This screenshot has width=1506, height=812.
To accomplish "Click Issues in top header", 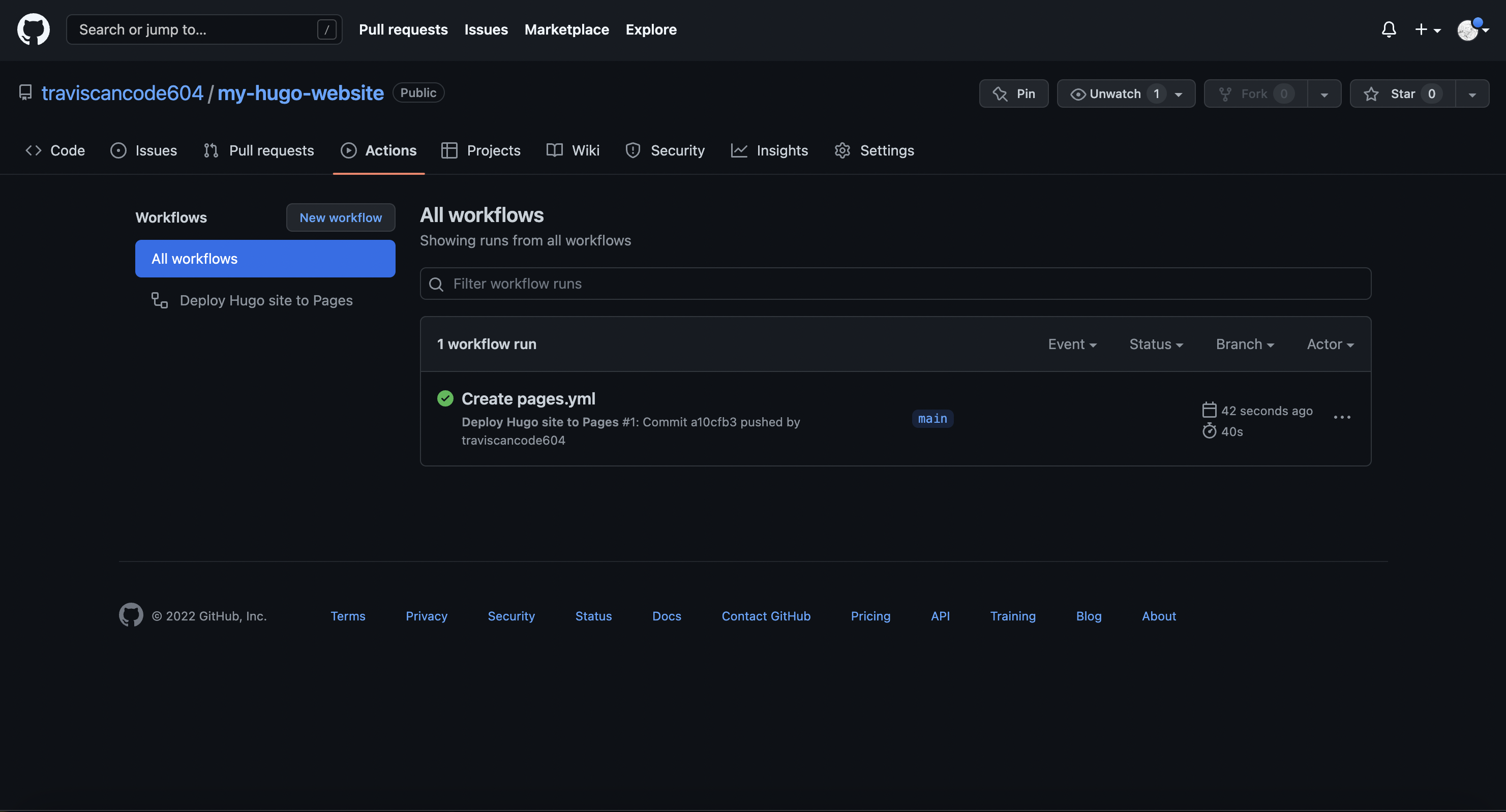I will pyautogui.click(x=486, y=29).
